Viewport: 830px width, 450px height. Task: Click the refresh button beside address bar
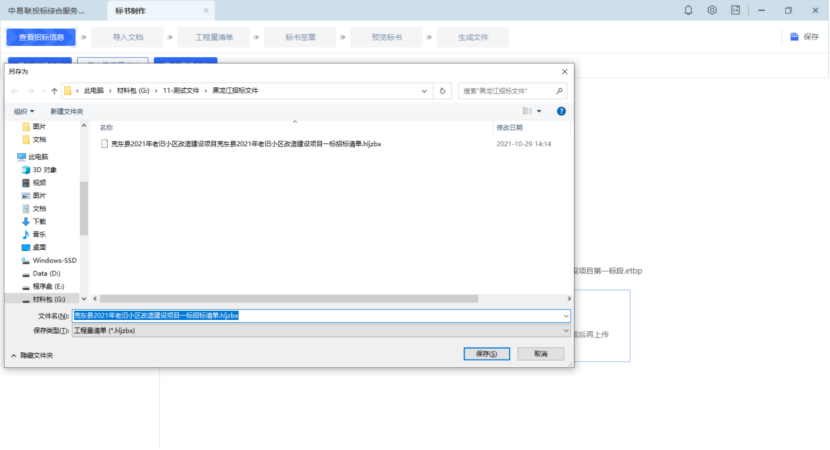(448, 91)
